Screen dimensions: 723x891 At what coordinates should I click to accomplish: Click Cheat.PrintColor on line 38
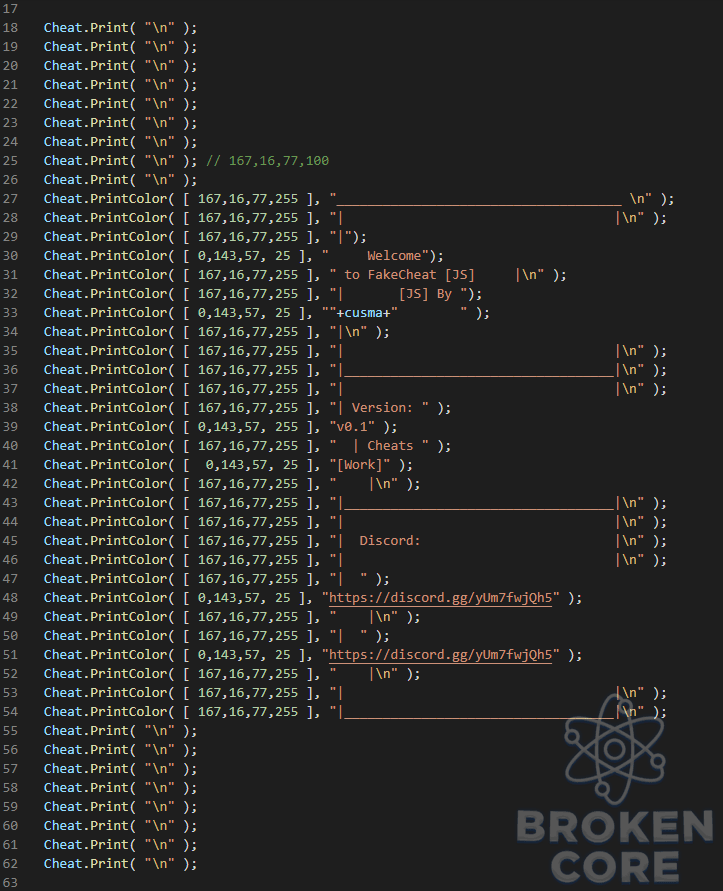coord(106,408)
